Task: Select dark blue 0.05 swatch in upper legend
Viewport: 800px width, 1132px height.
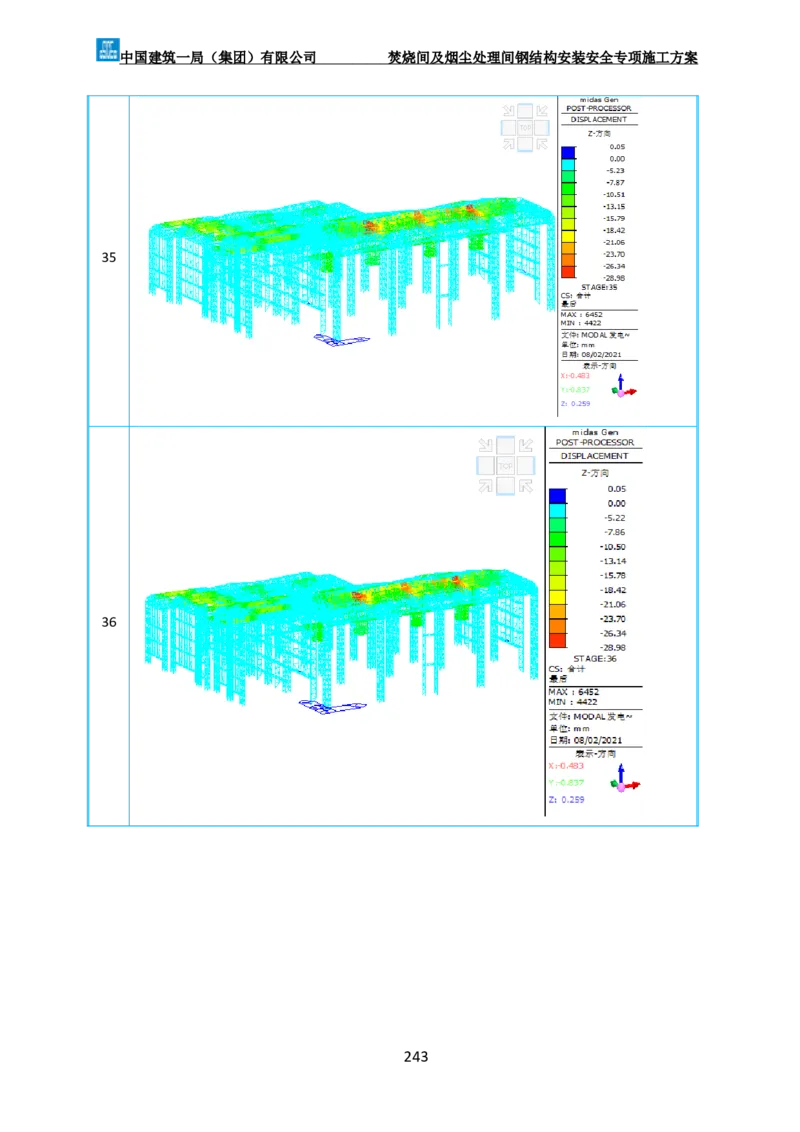Action: click(568, 152)
